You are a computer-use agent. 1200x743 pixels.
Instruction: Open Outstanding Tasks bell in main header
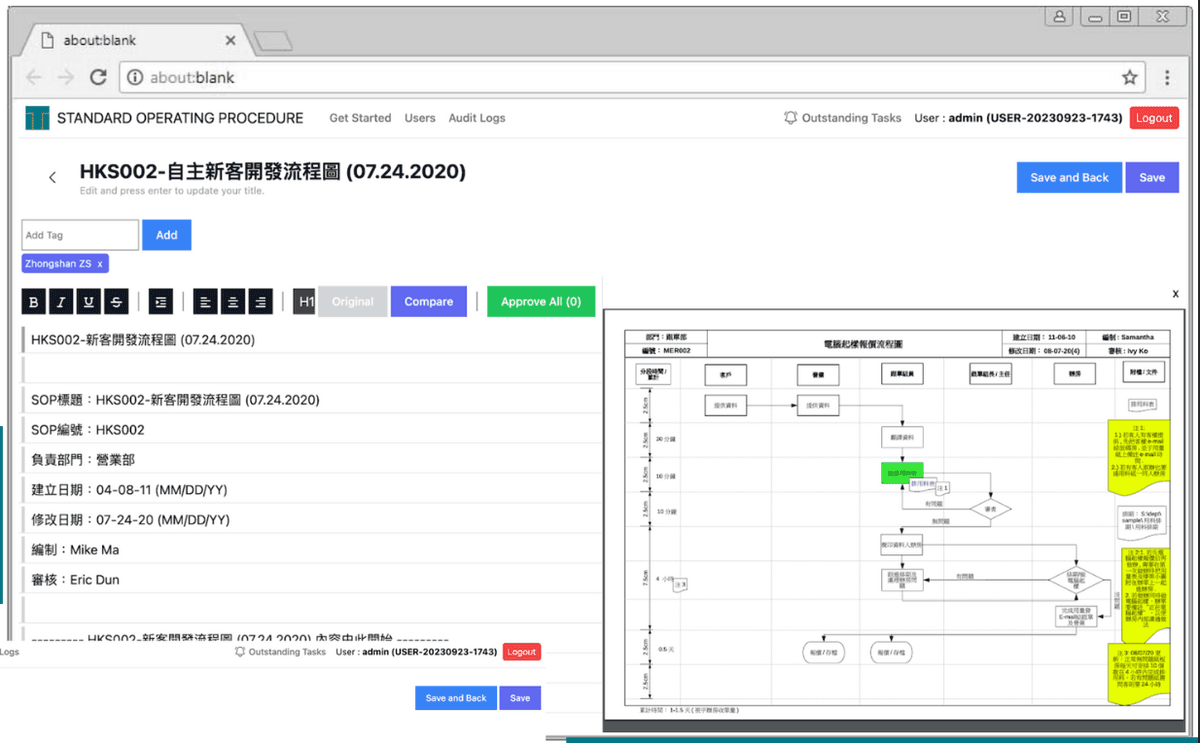(x=843, y=118)
